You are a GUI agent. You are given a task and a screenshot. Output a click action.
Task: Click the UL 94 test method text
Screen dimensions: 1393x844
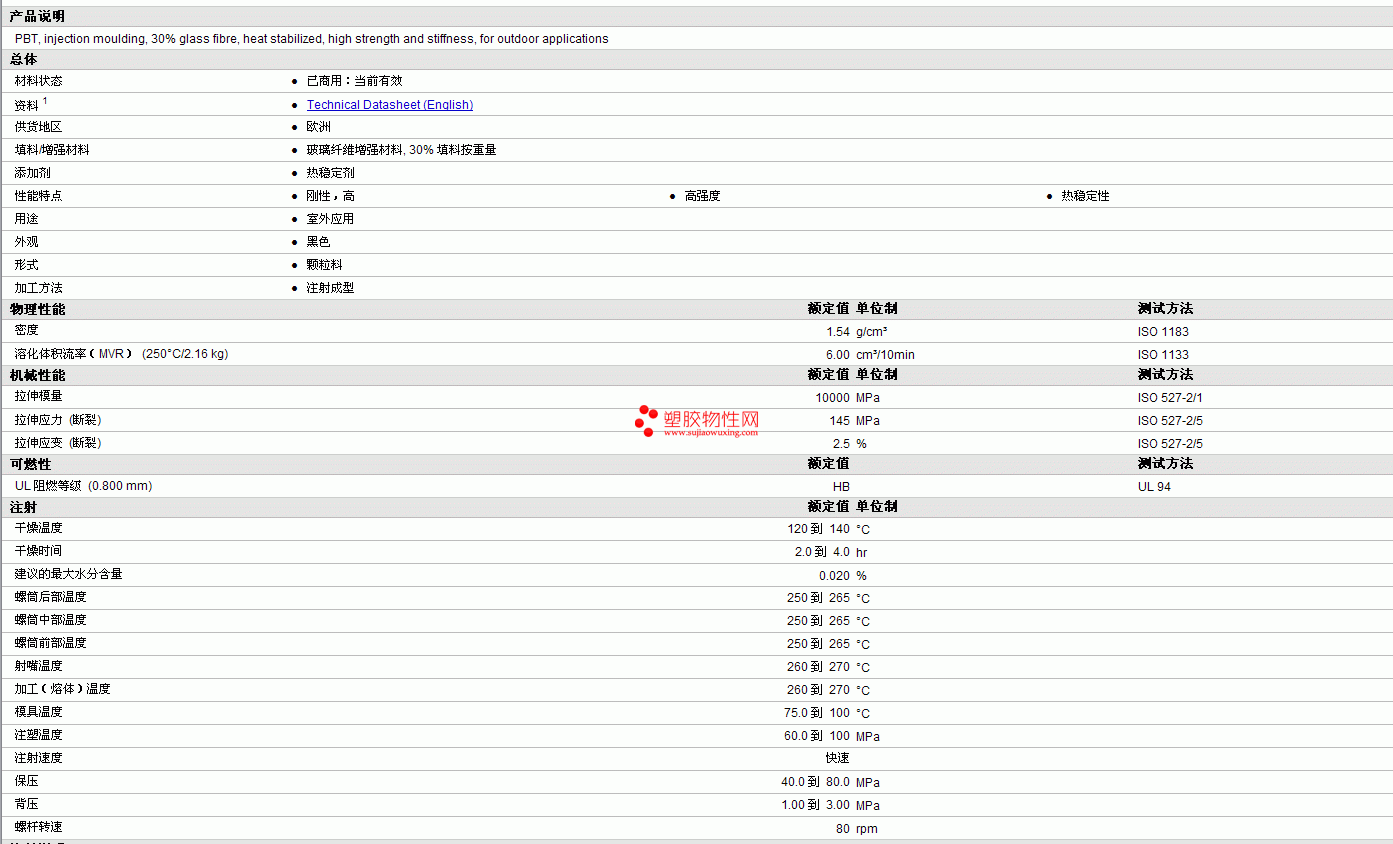point(1154,487)
